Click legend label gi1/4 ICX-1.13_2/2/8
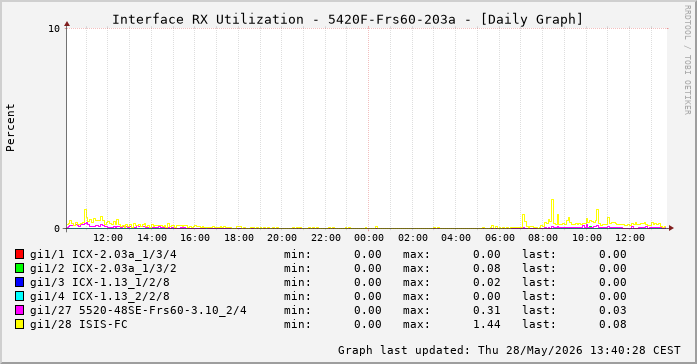This screenshot has width=697, height=364. point(100,296)
